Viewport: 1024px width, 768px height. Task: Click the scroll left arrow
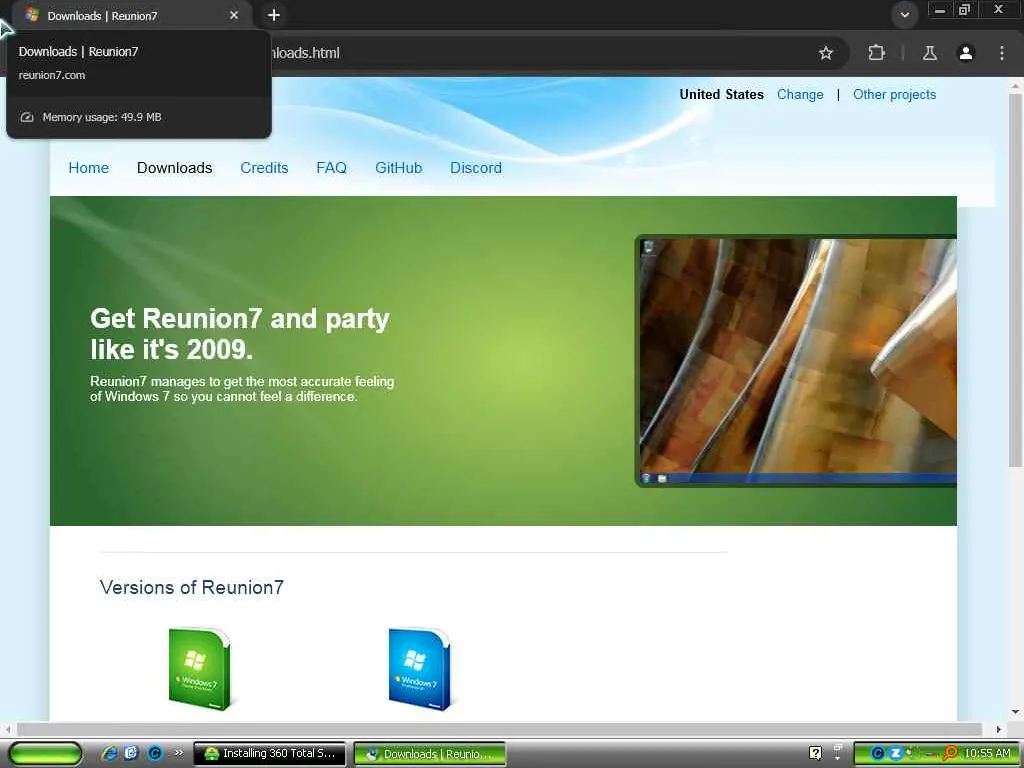(x=7, y=729)
